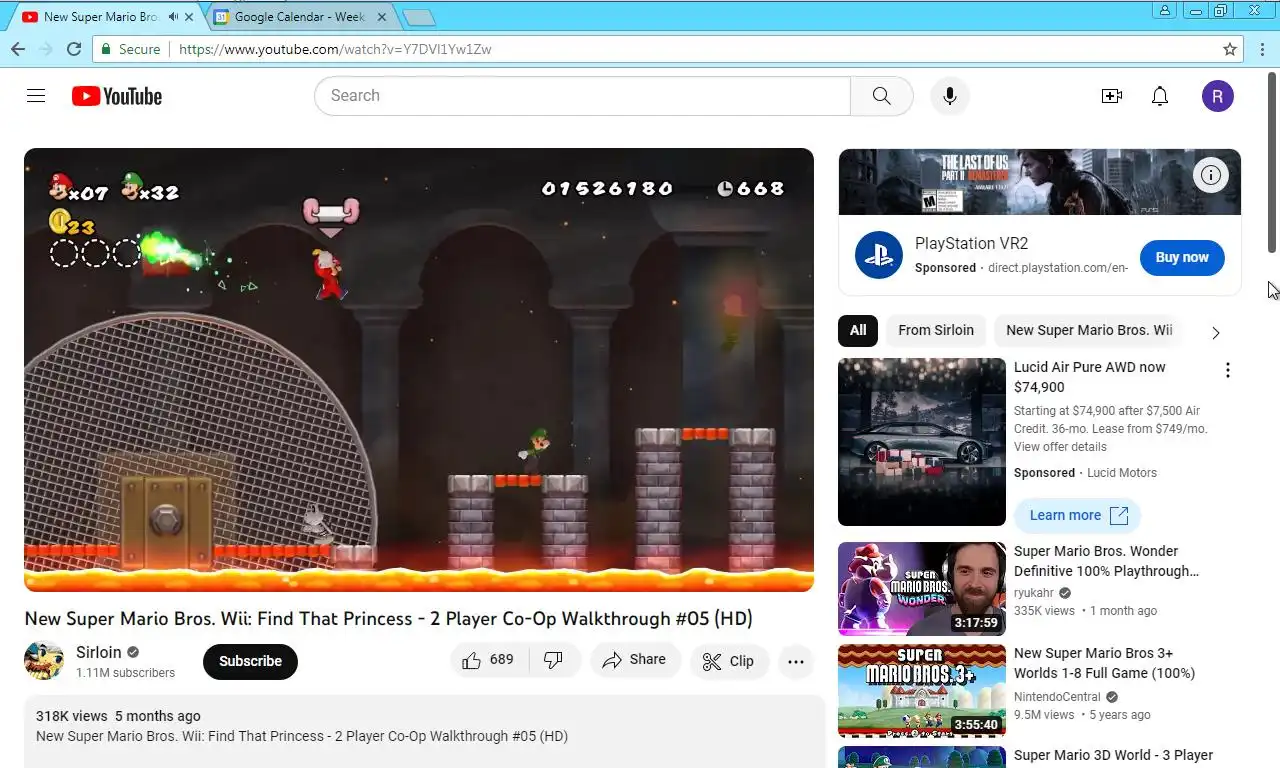This screenshot has height=768, width=1280.
Task: Open The Last of Us ad banner
Action: [1040, 182]
